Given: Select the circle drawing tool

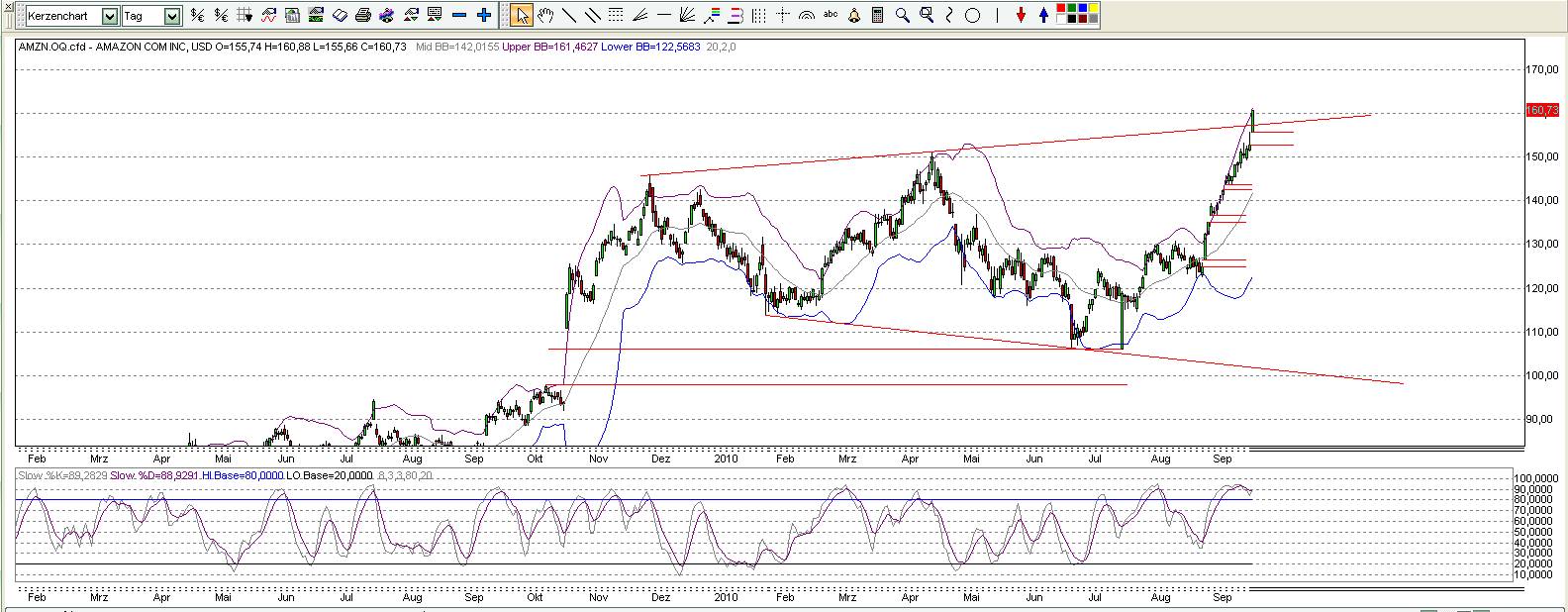Looking at the screenshot, I should tap(972, 15).
